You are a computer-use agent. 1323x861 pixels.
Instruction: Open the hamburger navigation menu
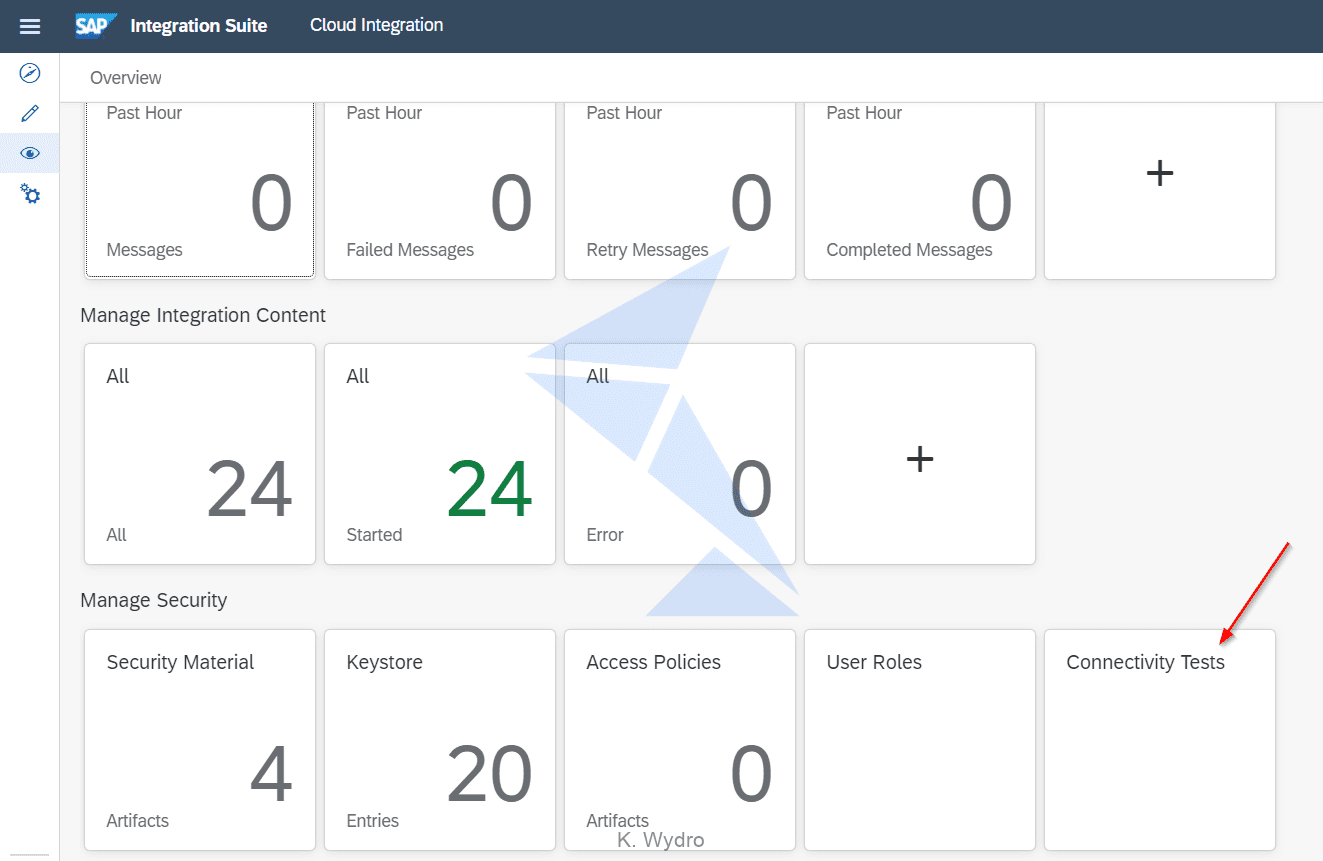pyautogui.click(x=30, y=26)
